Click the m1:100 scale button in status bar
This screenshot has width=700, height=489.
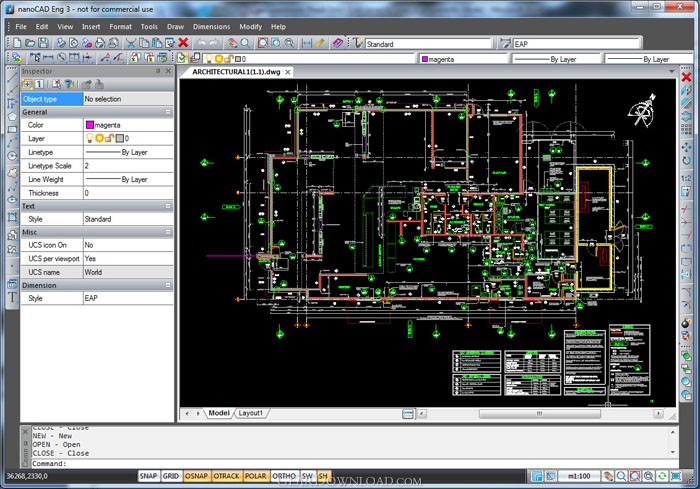(x=578, y=476)
